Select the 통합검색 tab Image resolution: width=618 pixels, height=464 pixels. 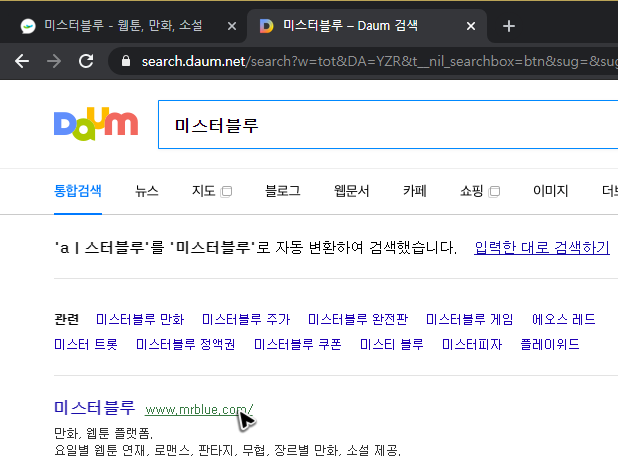click(78, 191)
